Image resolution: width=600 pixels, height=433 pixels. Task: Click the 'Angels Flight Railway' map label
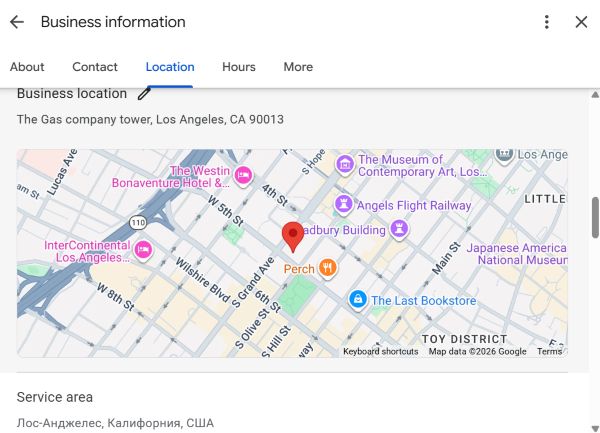click(414, 205)
